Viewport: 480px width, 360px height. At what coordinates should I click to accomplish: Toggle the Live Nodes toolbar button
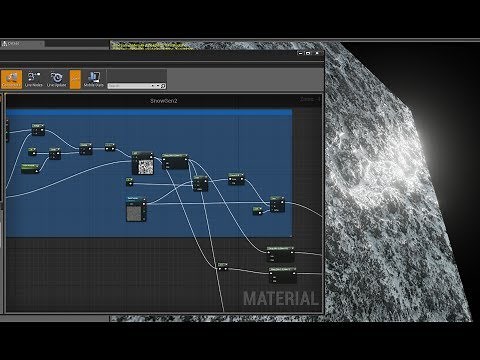point(34,79)
